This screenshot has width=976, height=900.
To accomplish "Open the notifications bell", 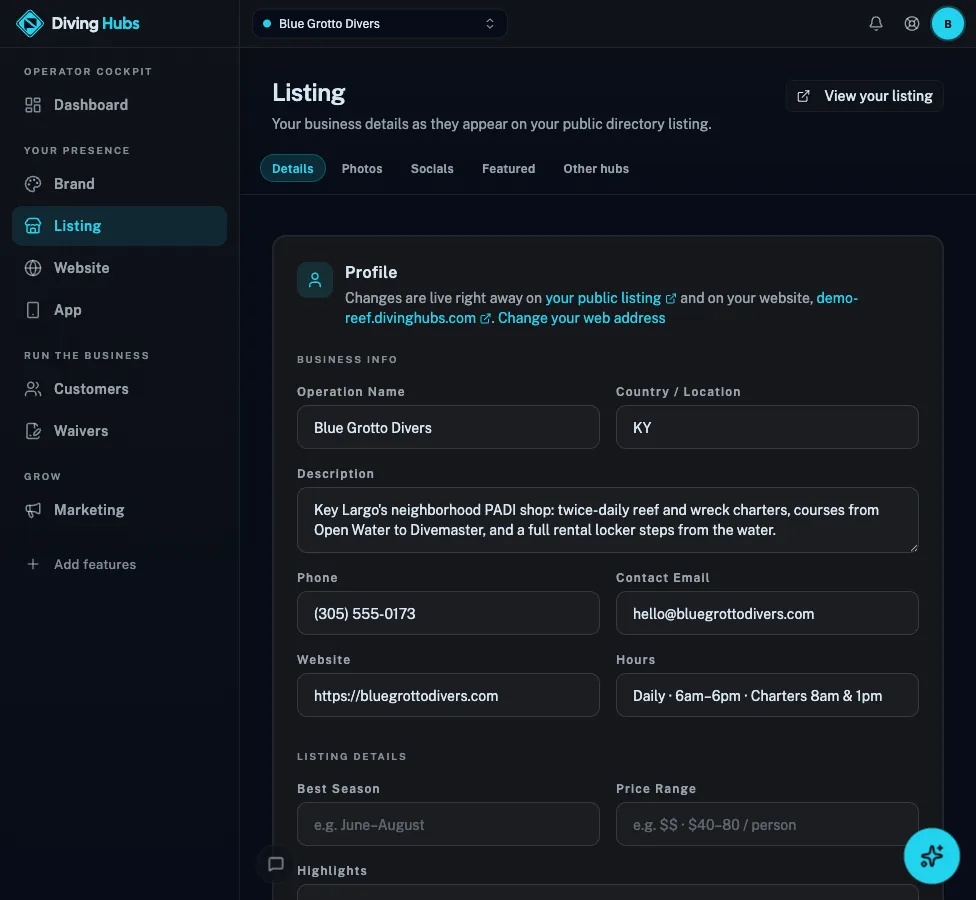I will [876, 24].
